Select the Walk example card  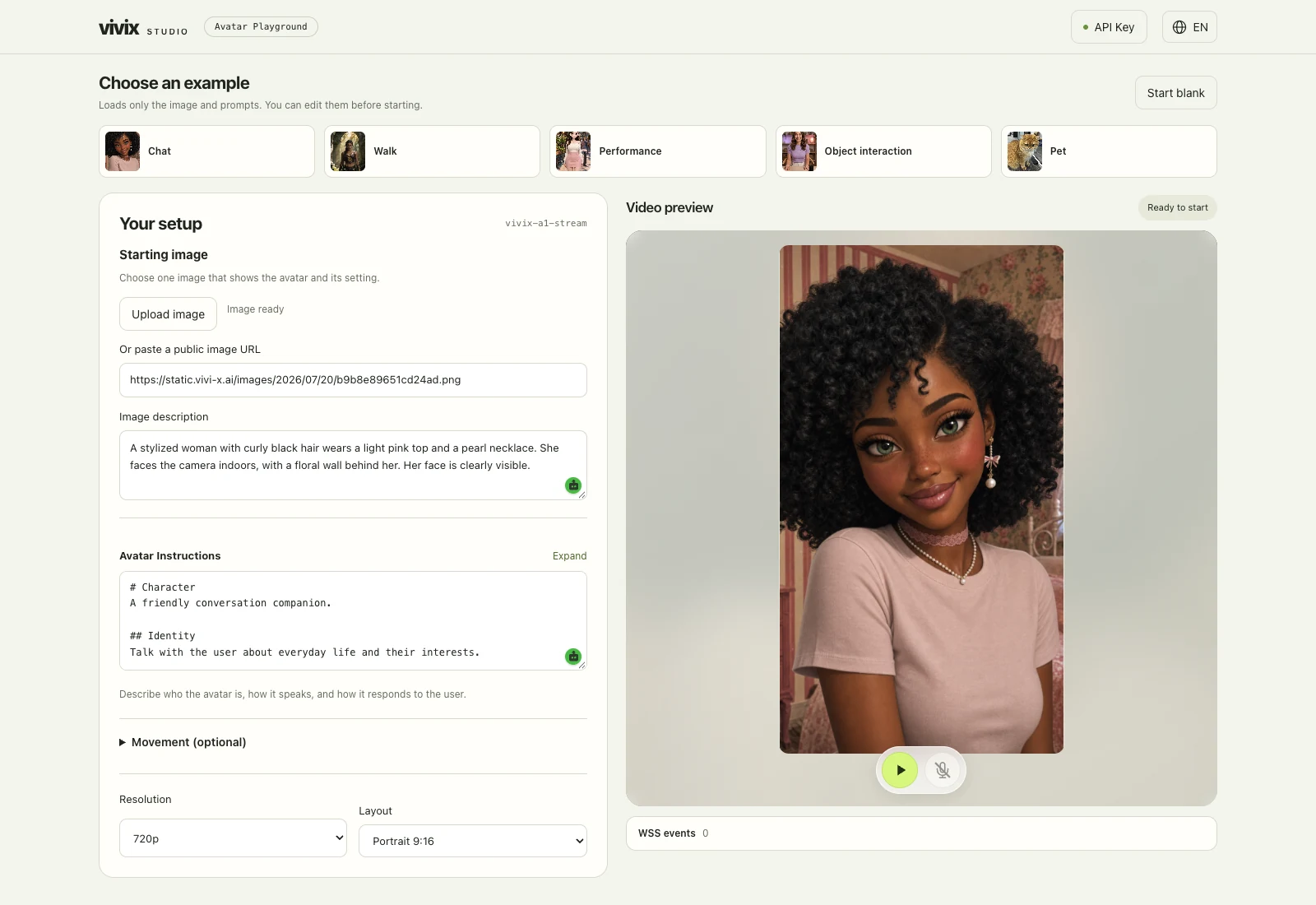432,151
